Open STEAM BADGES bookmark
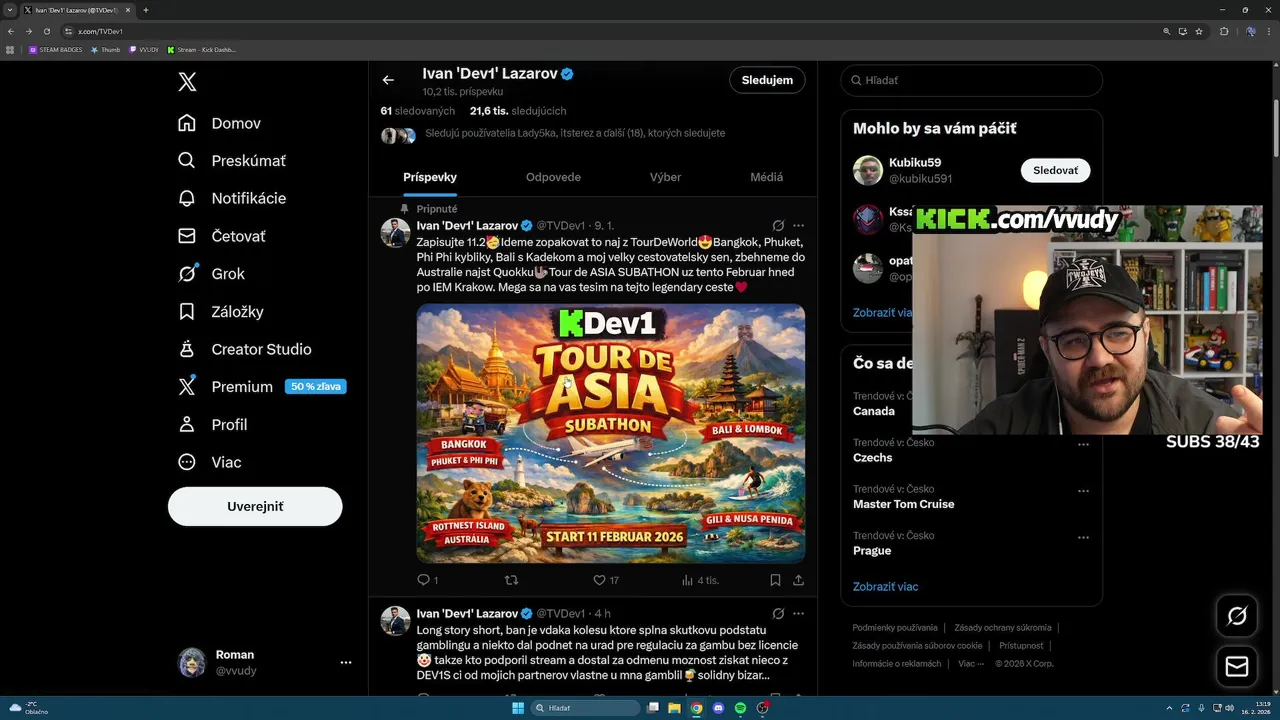1280x720 pixels. pyautogui.click(x=56, y=49)
